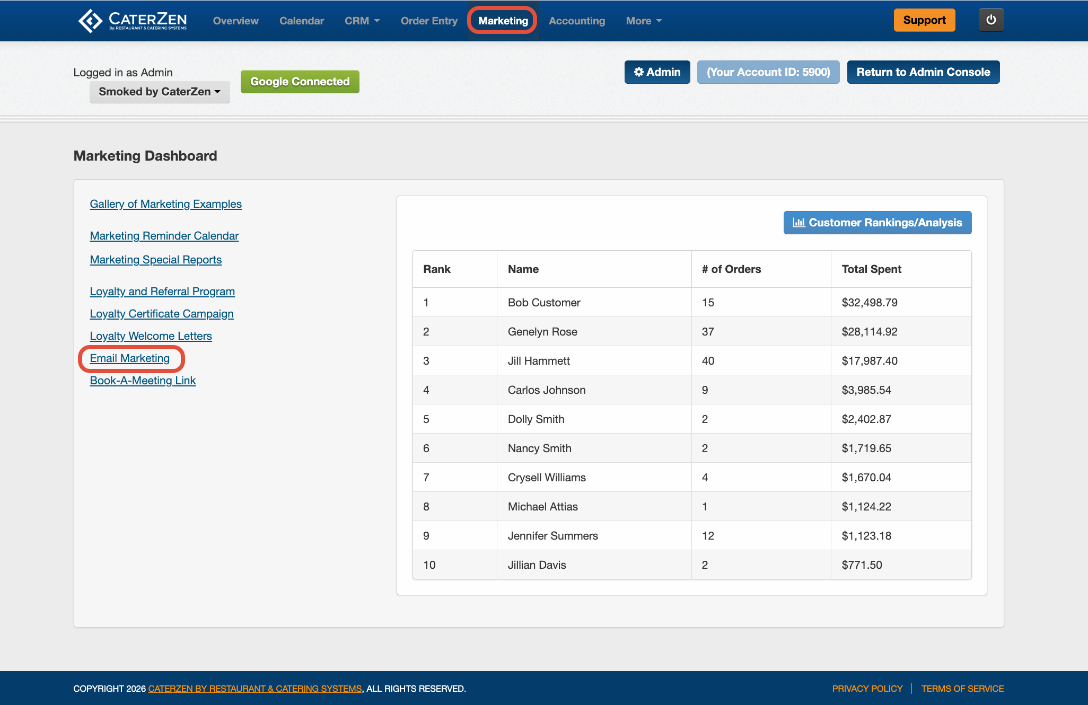
Task: Expand the CRM dropdown menu
Action: 362,21
